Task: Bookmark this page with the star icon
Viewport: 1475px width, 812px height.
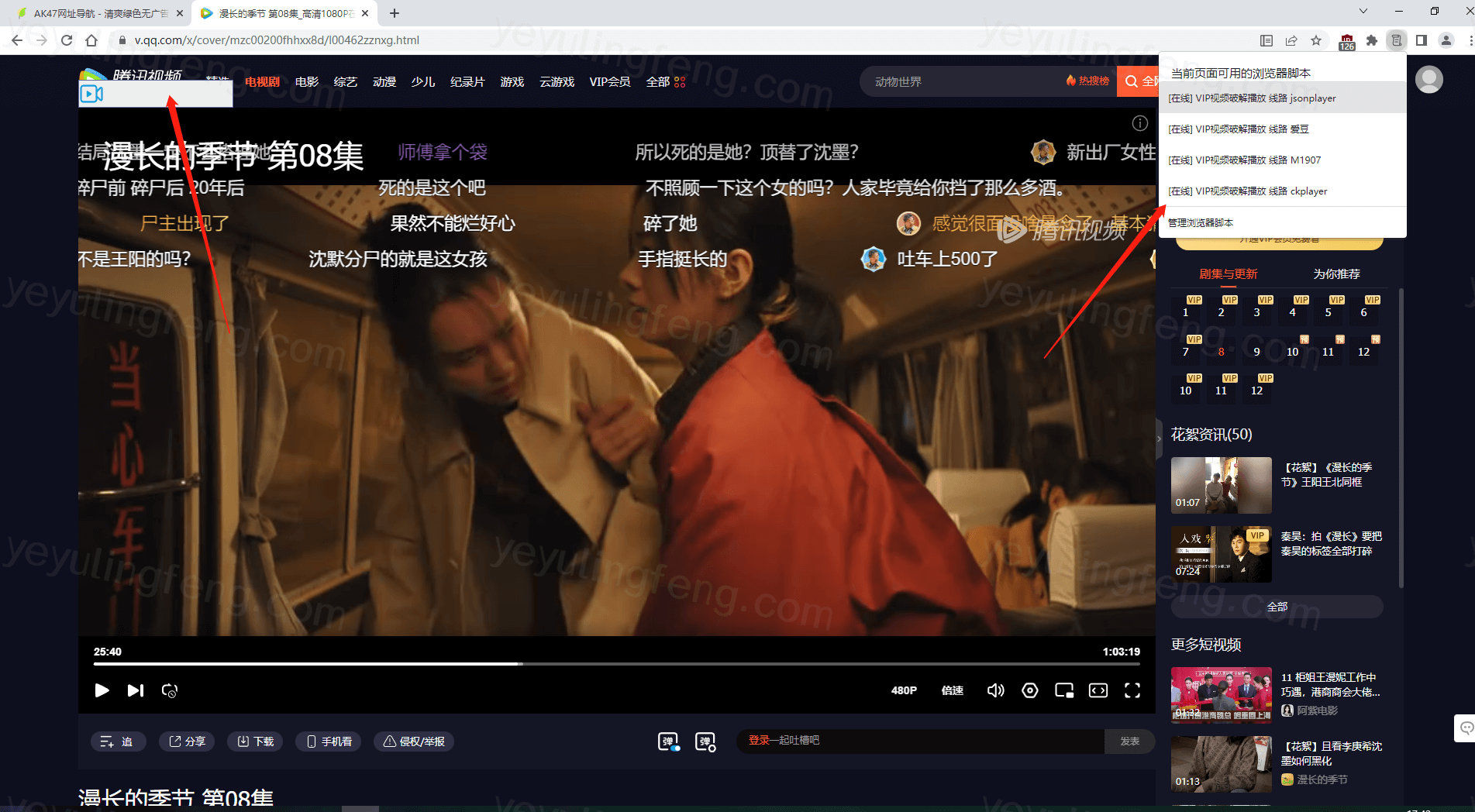Action: (1316, 40)
